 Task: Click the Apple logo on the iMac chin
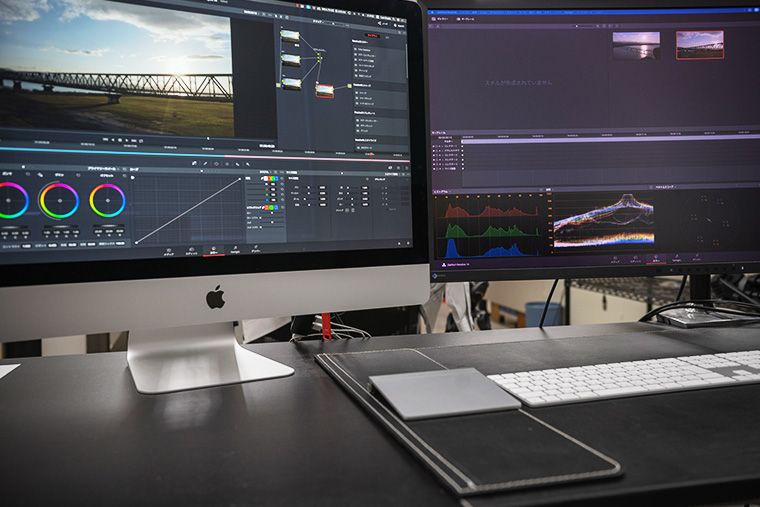[x=215, y=297]
